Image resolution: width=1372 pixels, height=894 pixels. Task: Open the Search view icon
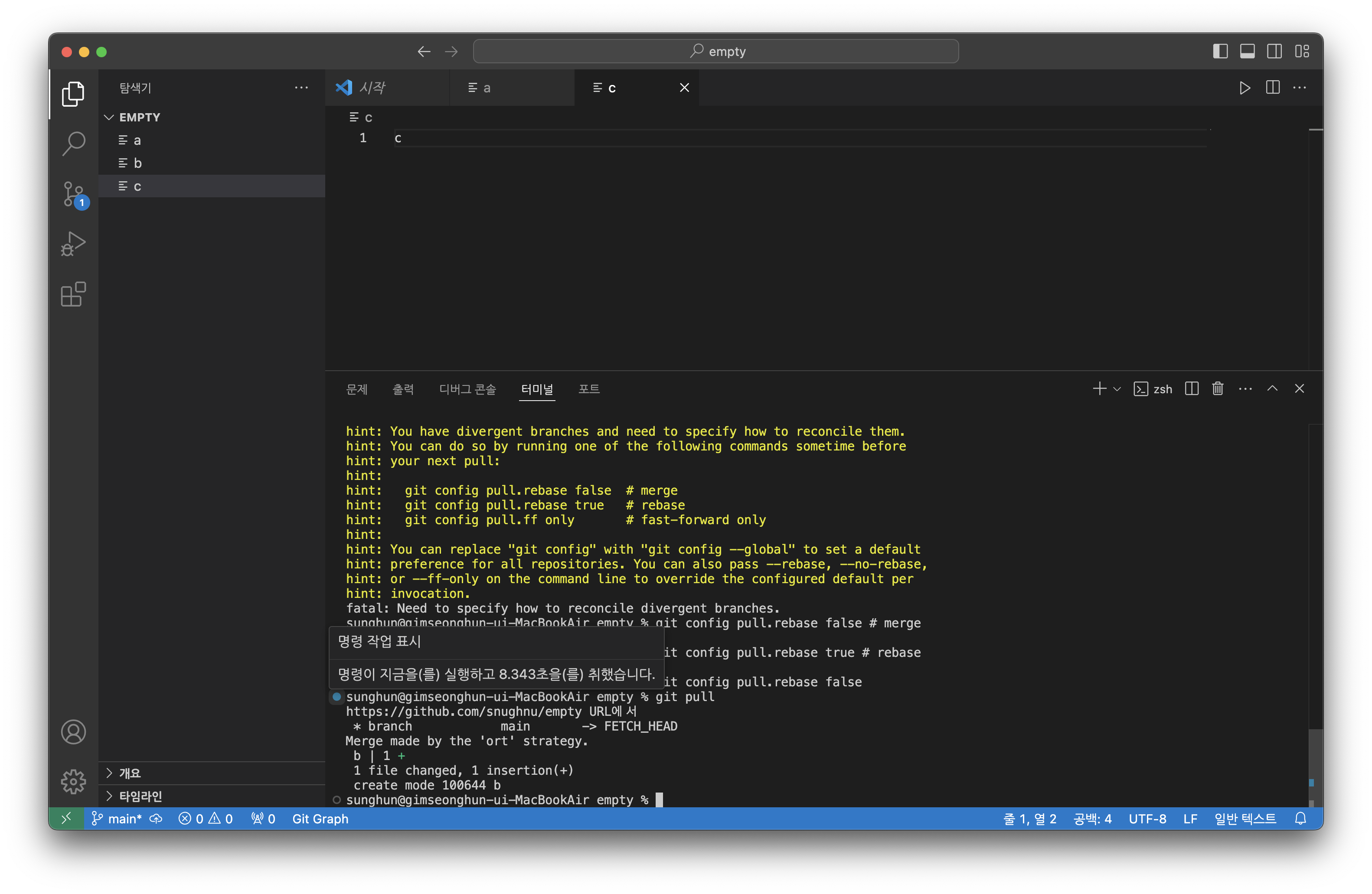tap(73, 144)
